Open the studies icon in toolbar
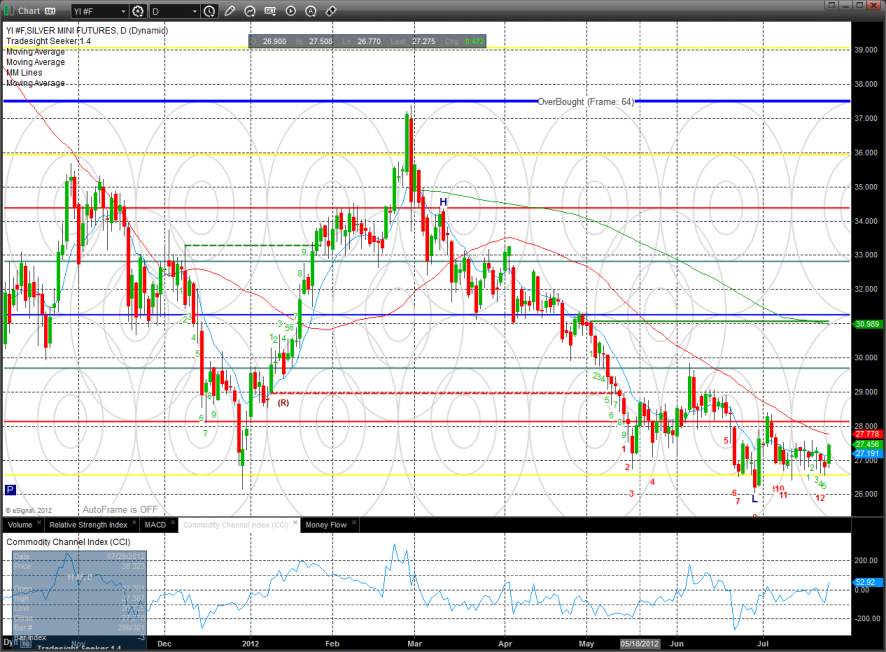886x652 pixels. point(250,11)
